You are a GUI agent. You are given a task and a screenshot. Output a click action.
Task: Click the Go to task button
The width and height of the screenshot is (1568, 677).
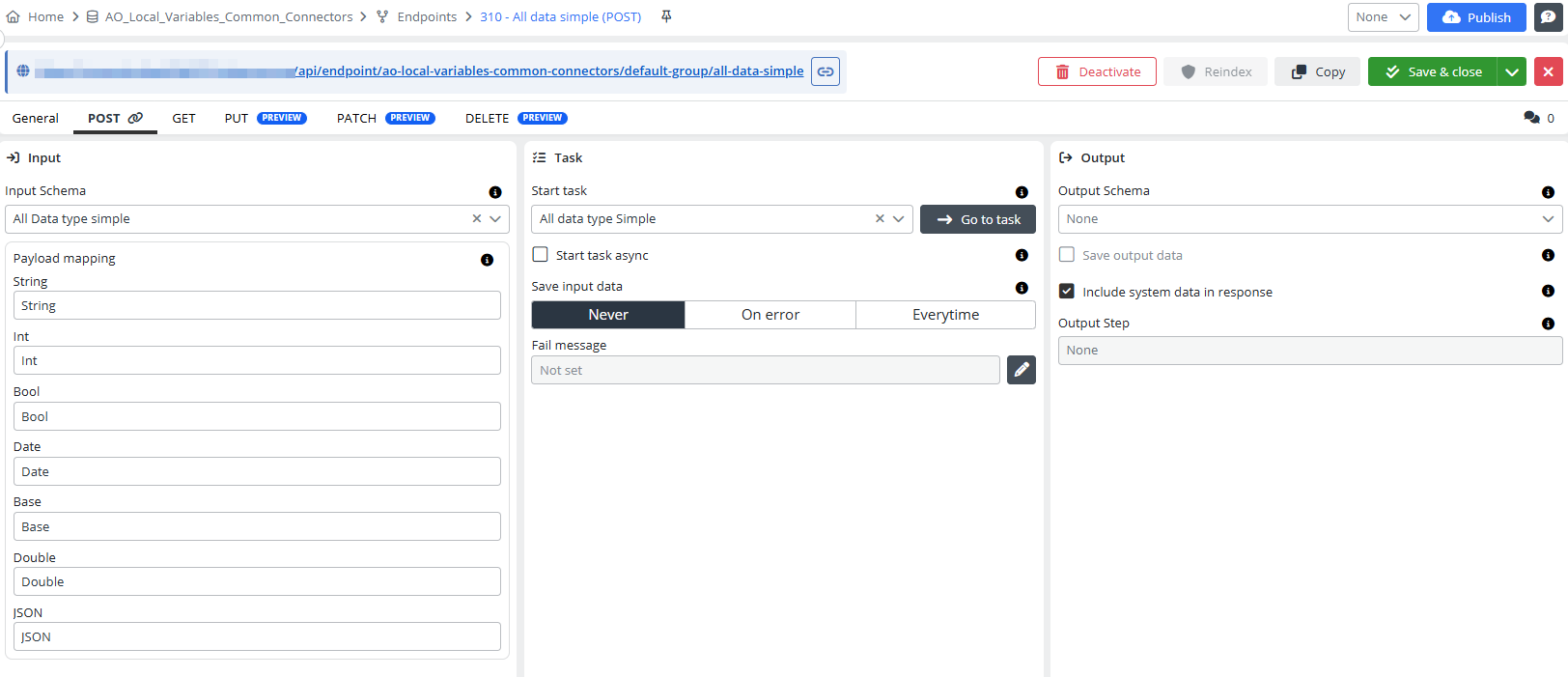point(977,219)
